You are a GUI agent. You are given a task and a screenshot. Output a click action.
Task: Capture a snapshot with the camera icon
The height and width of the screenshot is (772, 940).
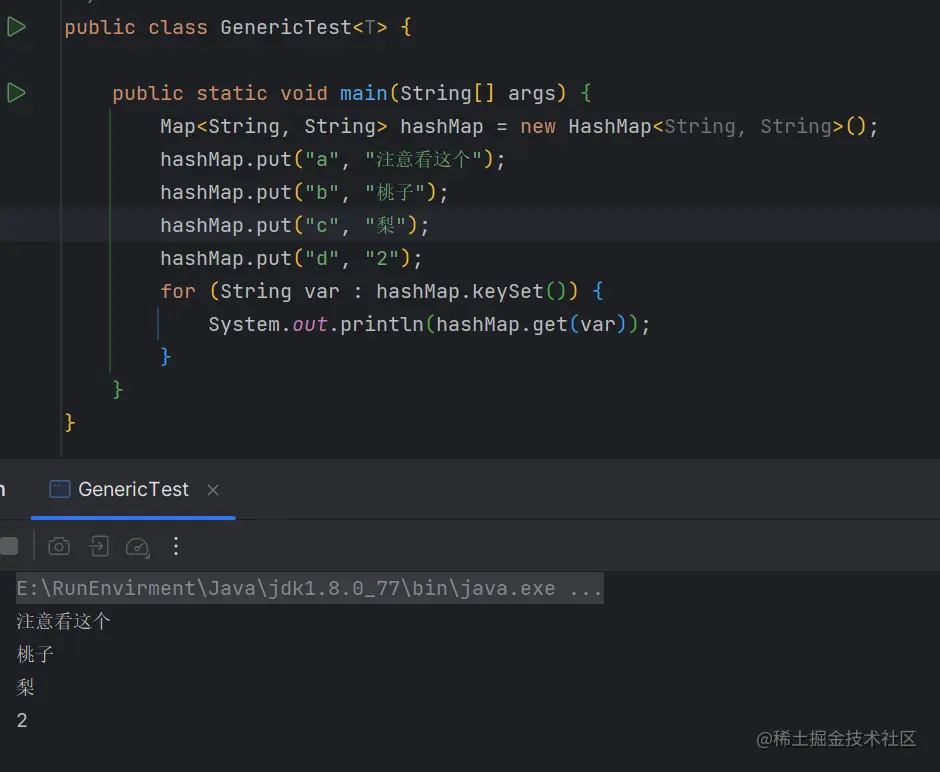[x=59, y=546]
